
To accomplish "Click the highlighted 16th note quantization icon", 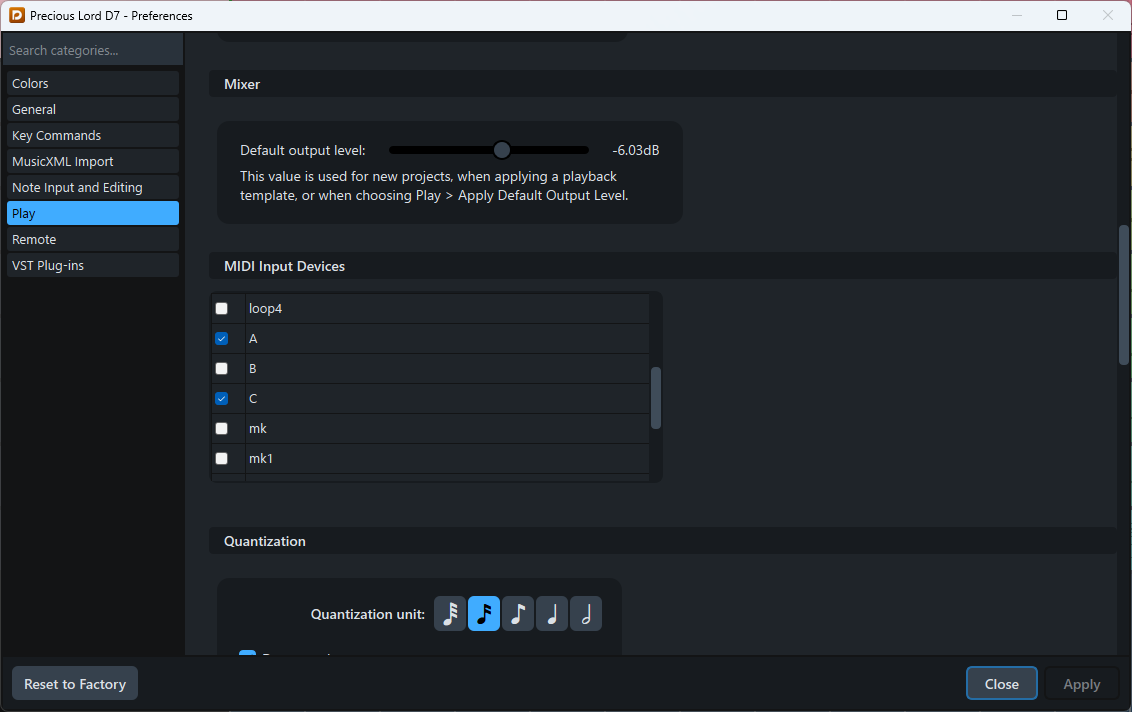I will (484, 613).
